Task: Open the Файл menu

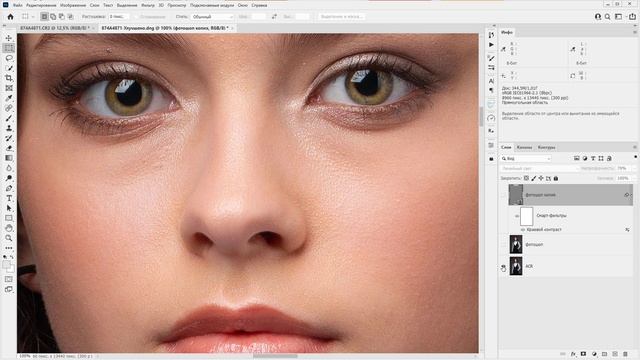Action: click(18, 5)
